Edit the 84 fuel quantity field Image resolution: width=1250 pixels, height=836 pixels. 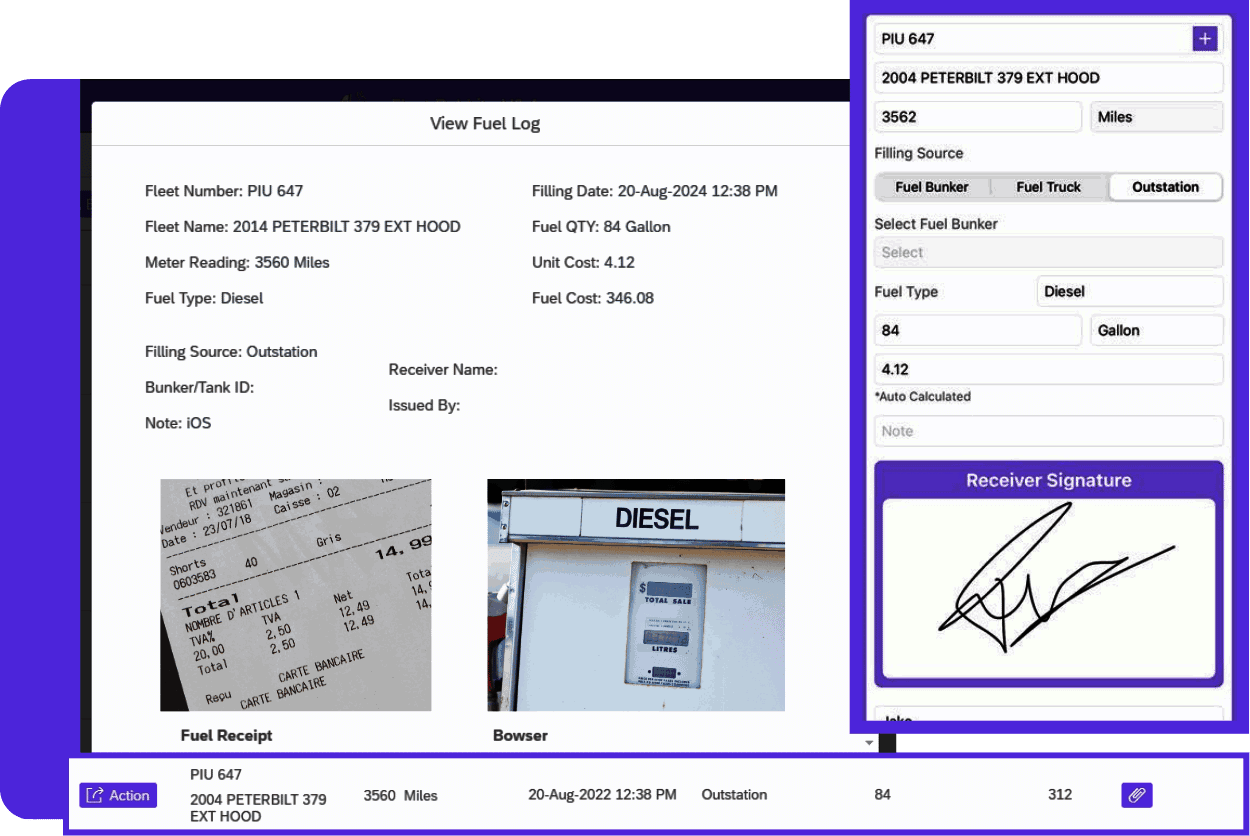(977, 330)
